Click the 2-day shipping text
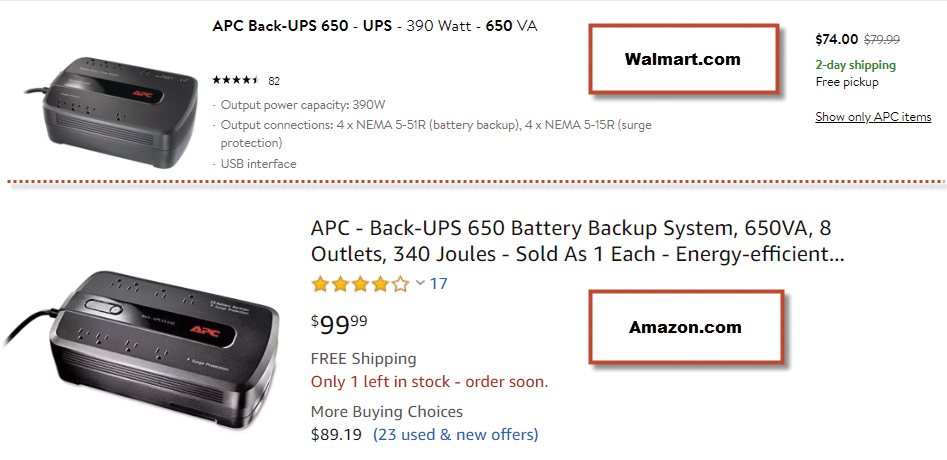Image resolution: width=947 pixels, height=460 pixels. pyautogui.click(x=855, y=65)
